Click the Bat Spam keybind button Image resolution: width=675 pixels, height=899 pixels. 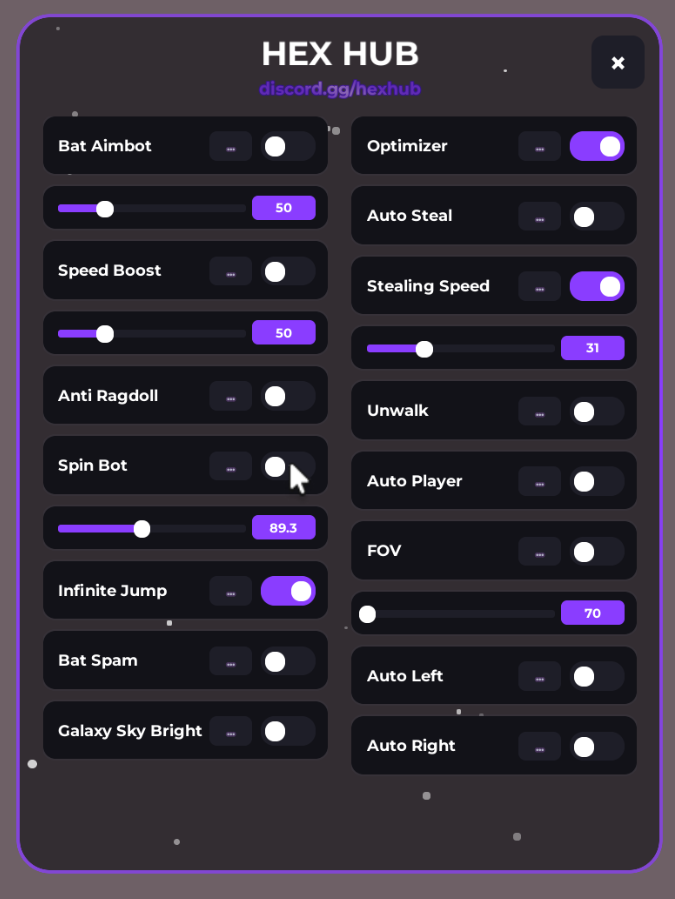tap(231, 661)
